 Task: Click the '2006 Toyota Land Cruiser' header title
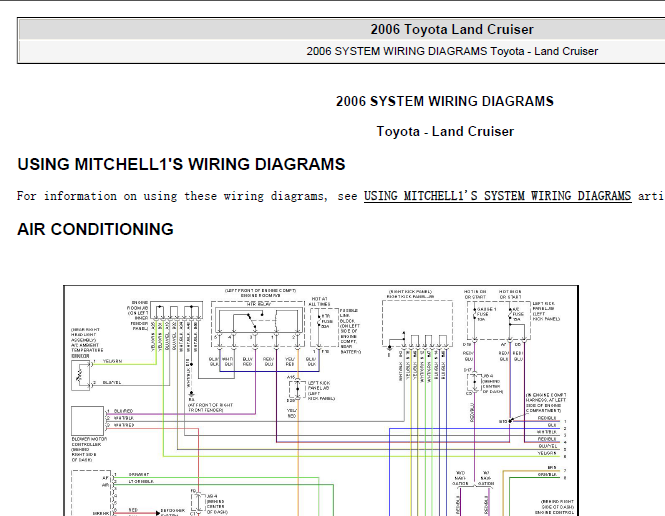pyautogui.click(x=452, y=30)
